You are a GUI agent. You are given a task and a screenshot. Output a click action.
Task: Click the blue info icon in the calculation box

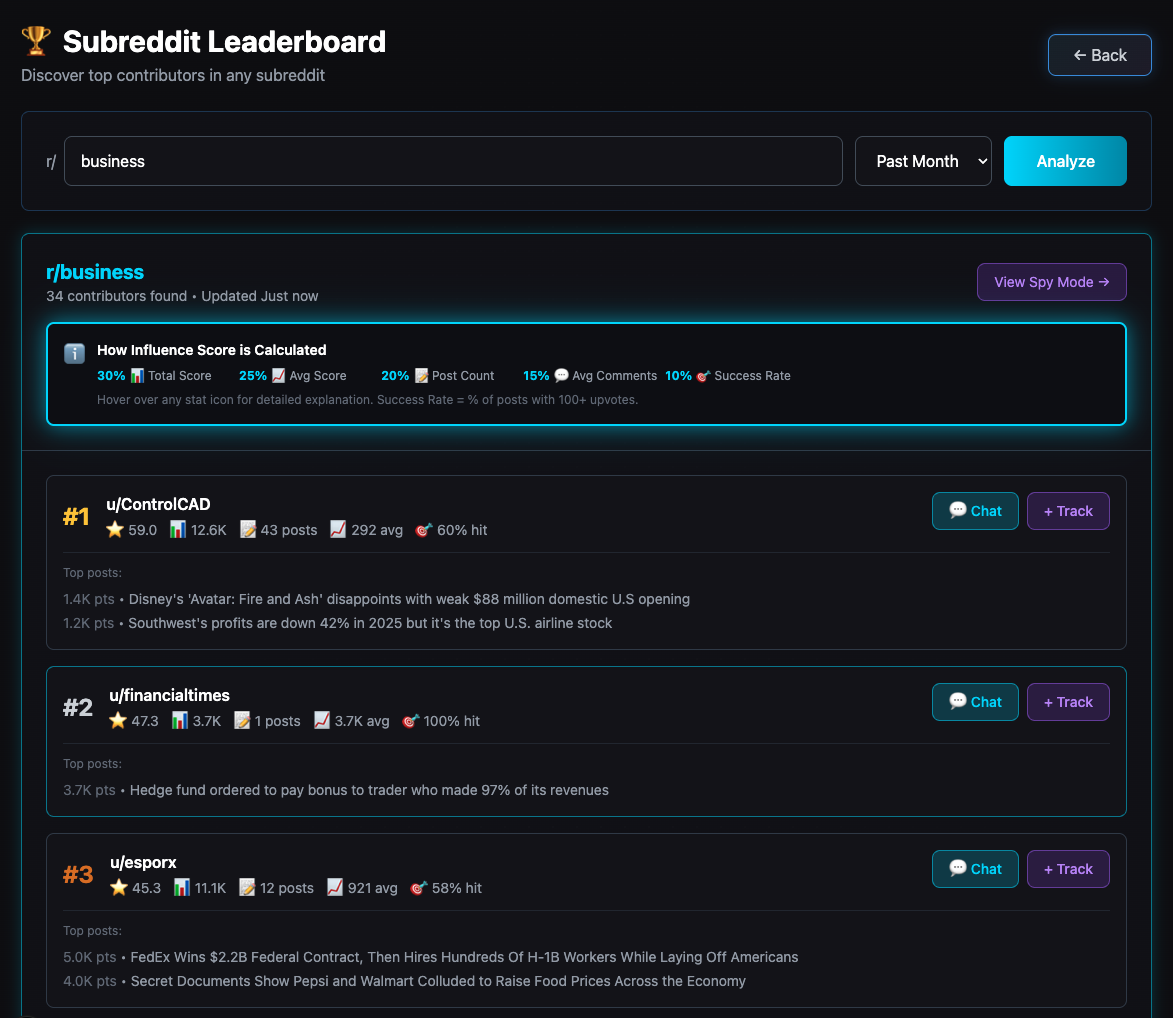tap(74, 353)
